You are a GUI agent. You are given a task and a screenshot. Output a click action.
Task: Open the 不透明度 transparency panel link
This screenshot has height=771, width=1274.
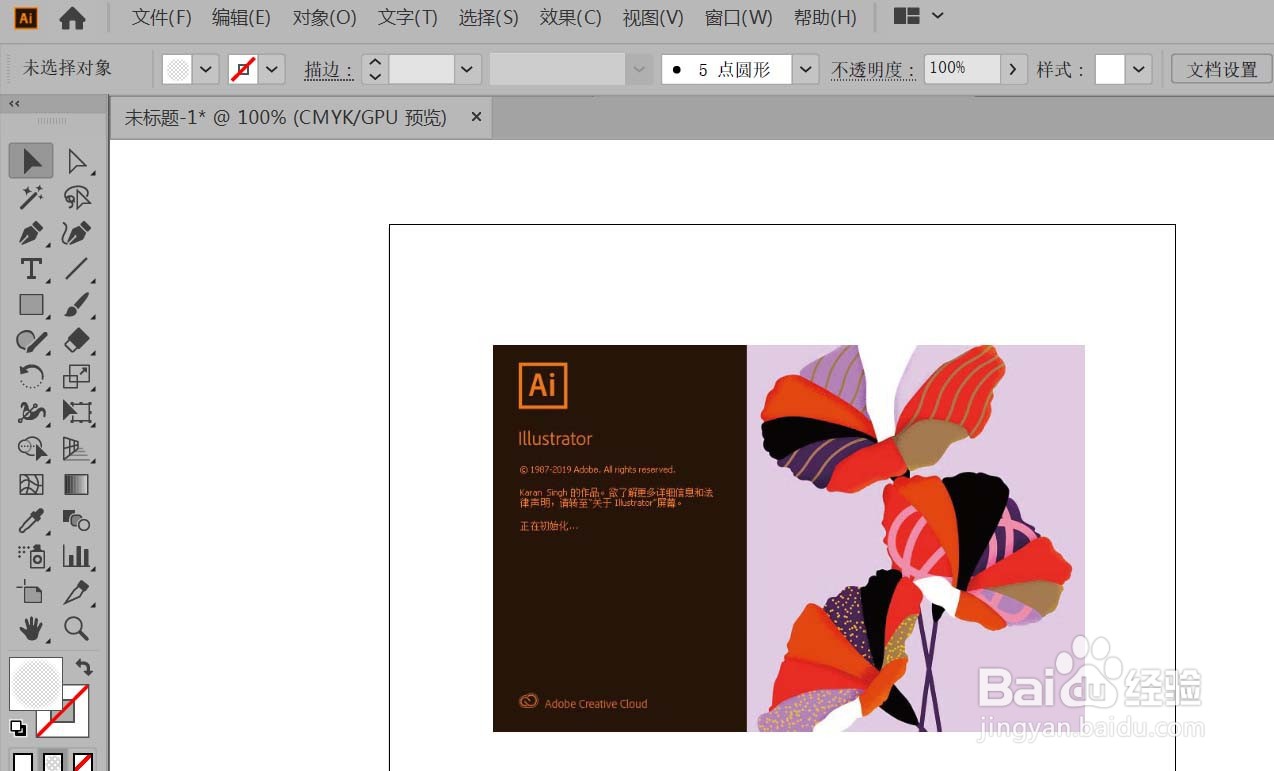[873, 70]
